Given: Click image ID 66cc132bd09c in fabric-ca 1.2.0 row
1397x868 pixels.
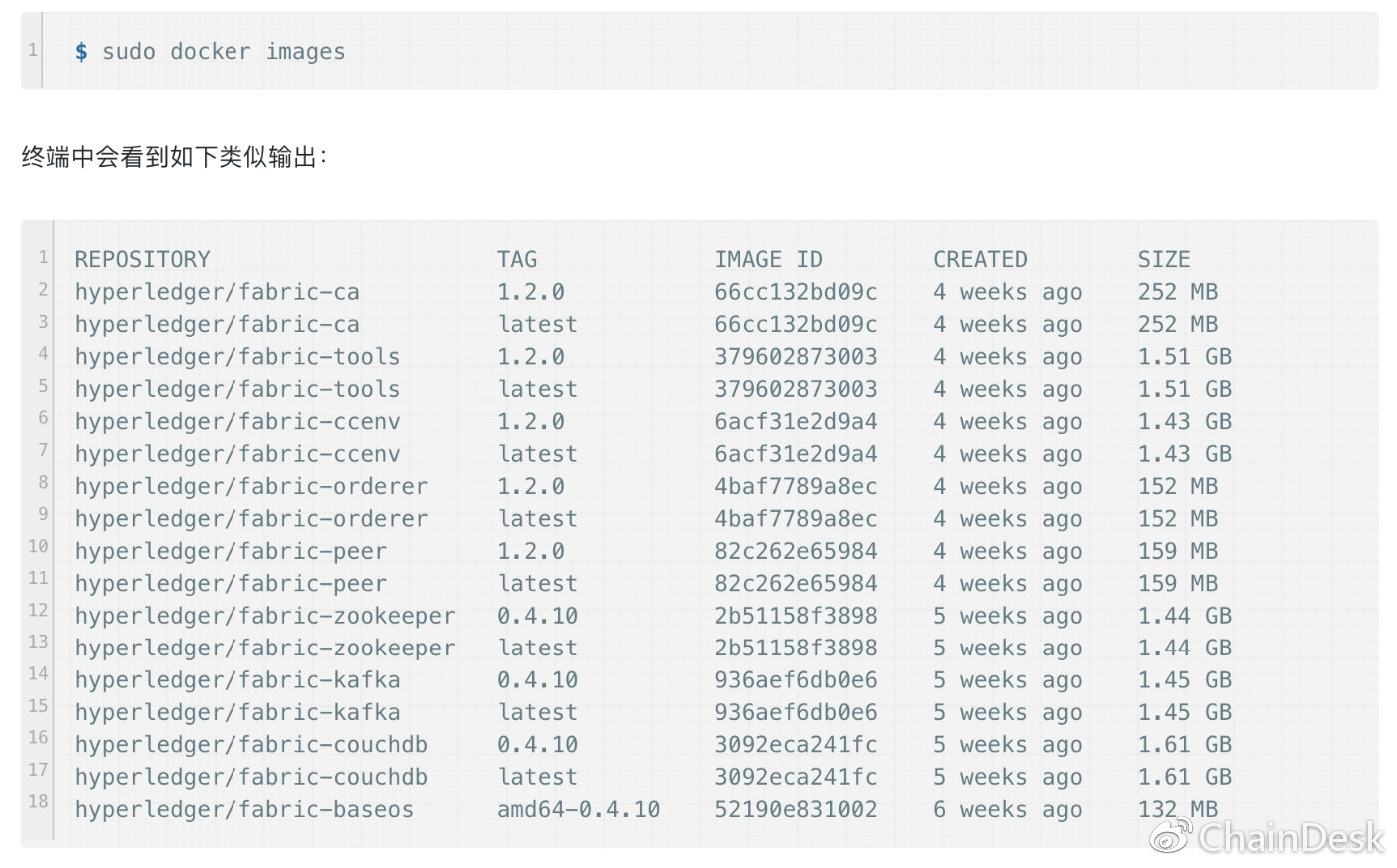Looking at the screenshot, I should point(796,292).
